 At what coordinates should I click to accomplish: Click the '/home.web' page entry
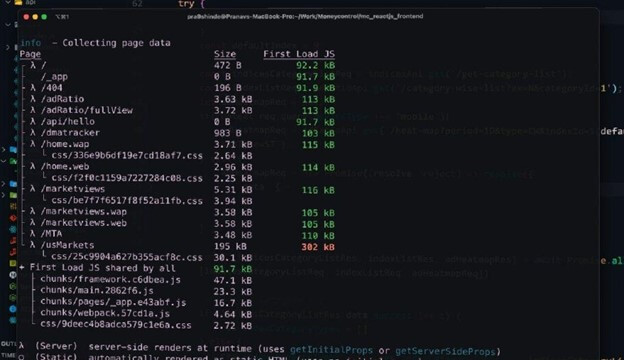pos(65,167)
